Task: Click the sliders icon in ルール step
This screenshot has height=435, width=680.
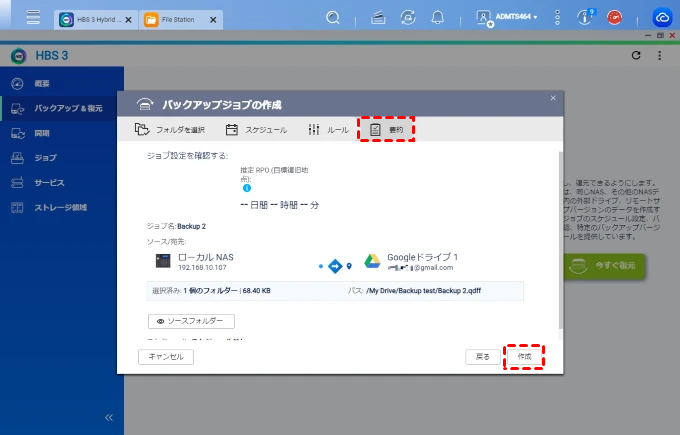Action: [314, 129]
